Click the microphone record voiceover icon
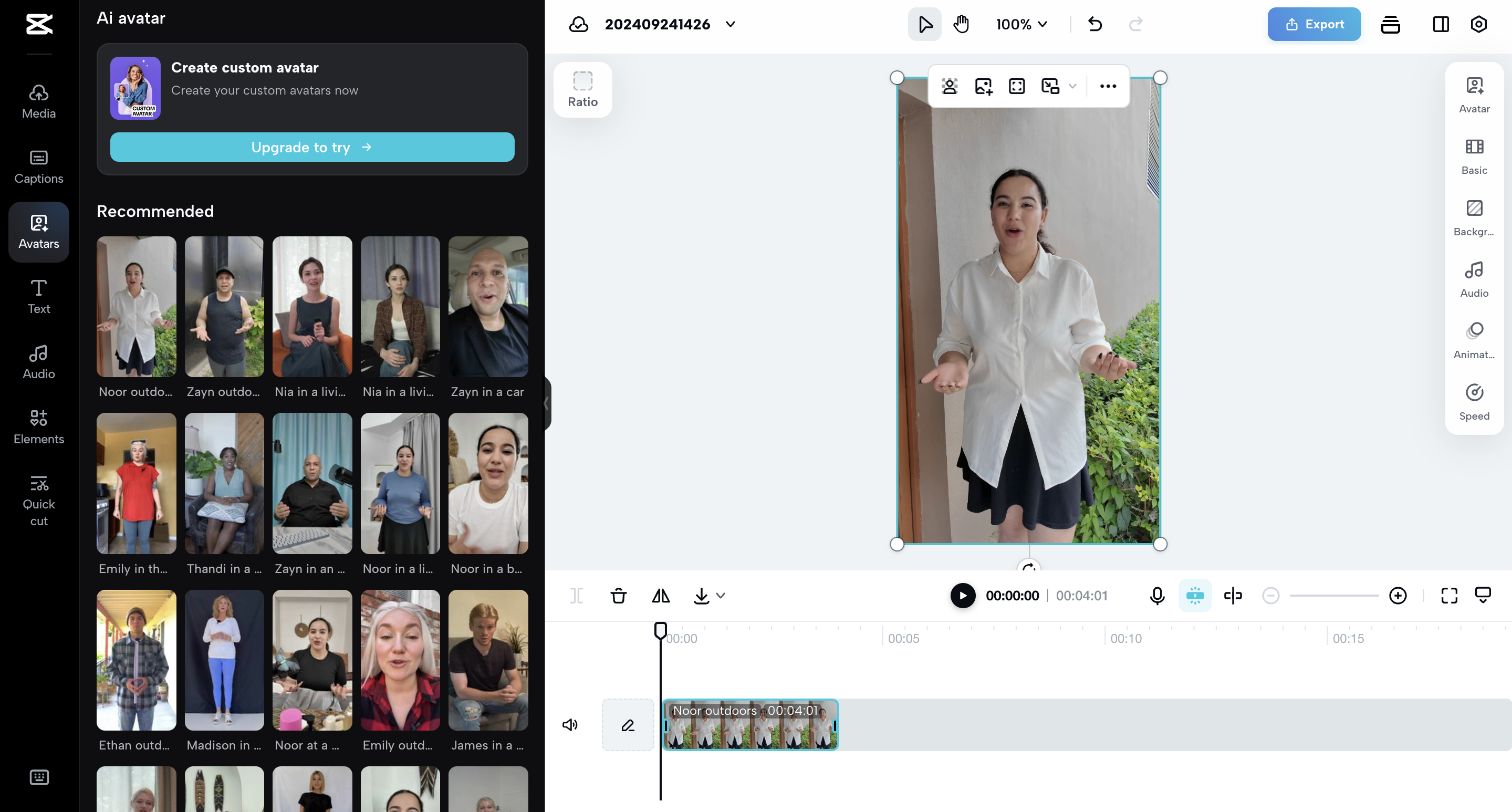1512x812 pixels. tap(1157, 596)
